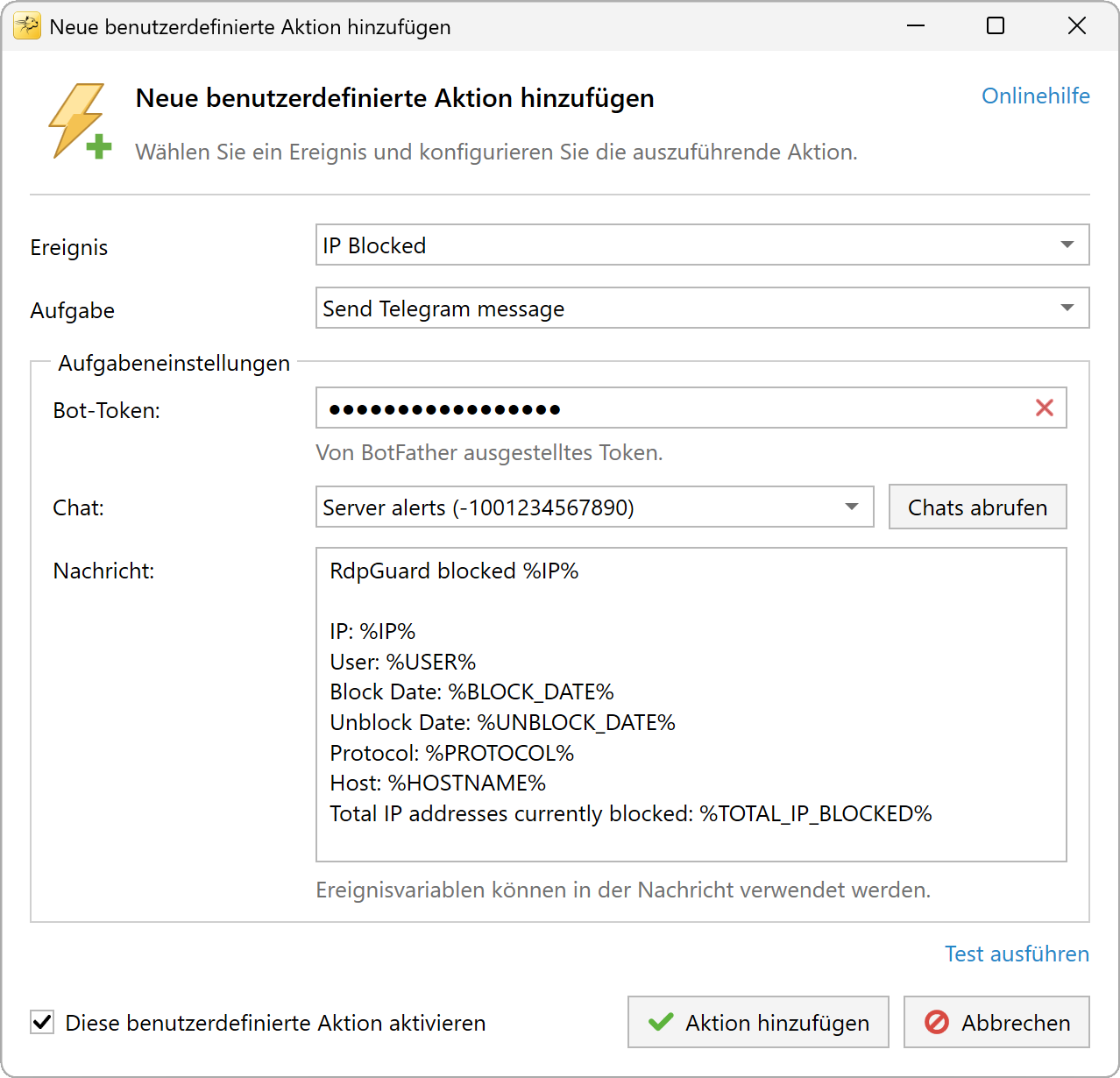This screenshot has height=1078, width=1120.
Task: Click the 'User: %USER%' line
Action: pyautogui.click(x=402, y=662)
